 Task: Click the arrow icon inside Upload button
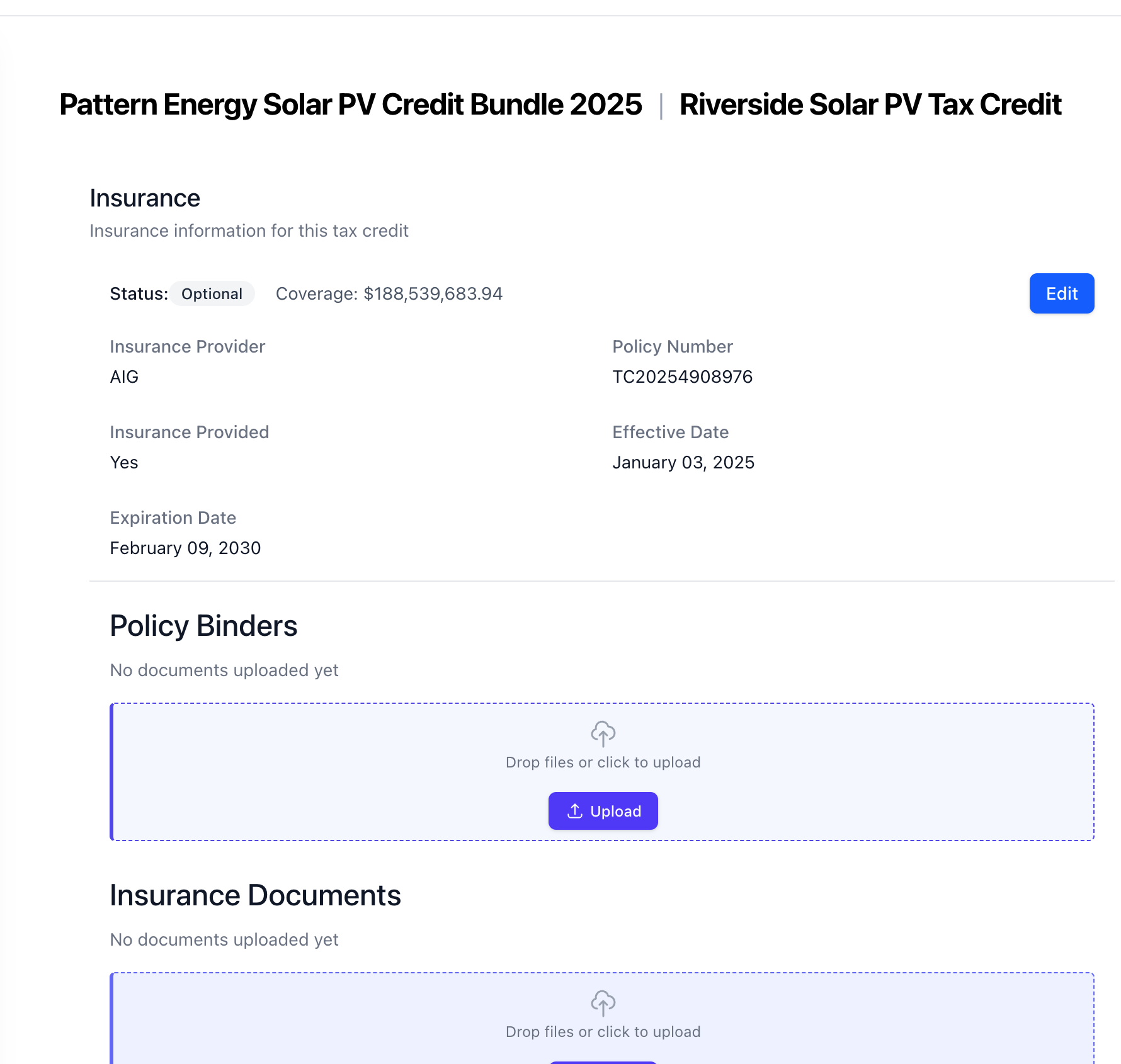(x=574, y=811)
